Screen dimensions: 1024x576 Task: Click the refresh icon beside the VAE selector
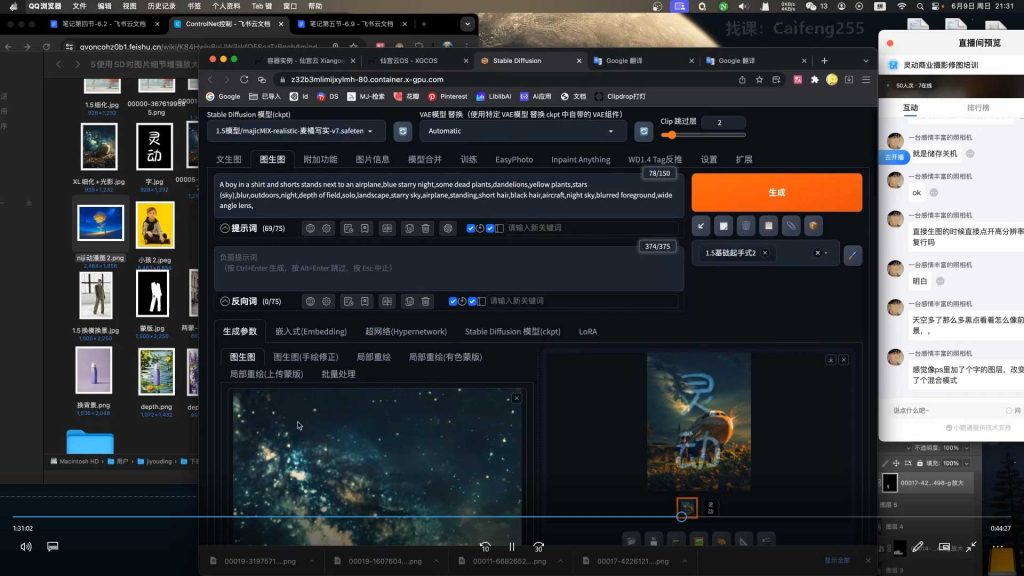coord(642,132)
